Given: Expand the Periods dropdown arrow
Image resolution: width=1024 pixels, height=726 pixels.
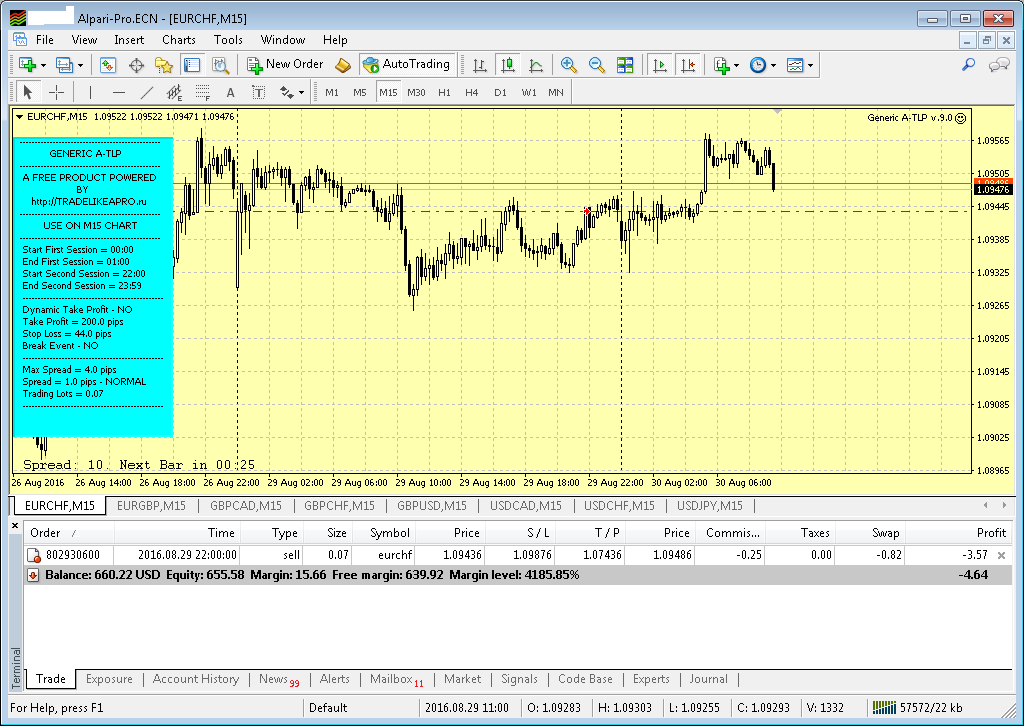Looking at the screenshot, I should click(773, 65).
